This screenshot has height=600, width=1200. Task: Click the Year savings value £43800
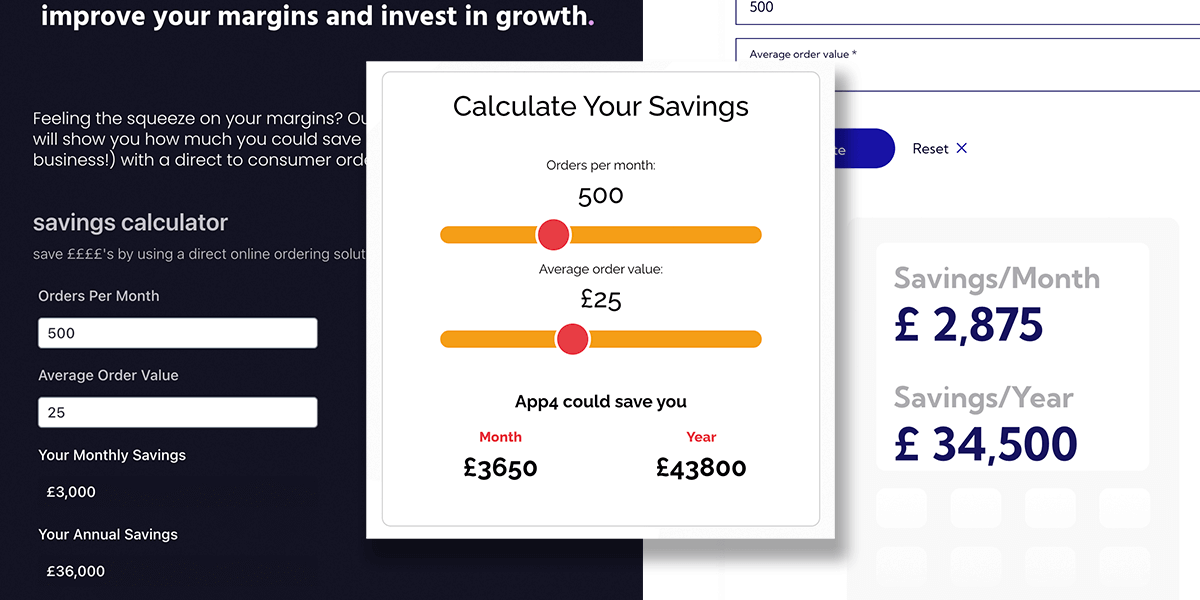(x=701, y=467)
